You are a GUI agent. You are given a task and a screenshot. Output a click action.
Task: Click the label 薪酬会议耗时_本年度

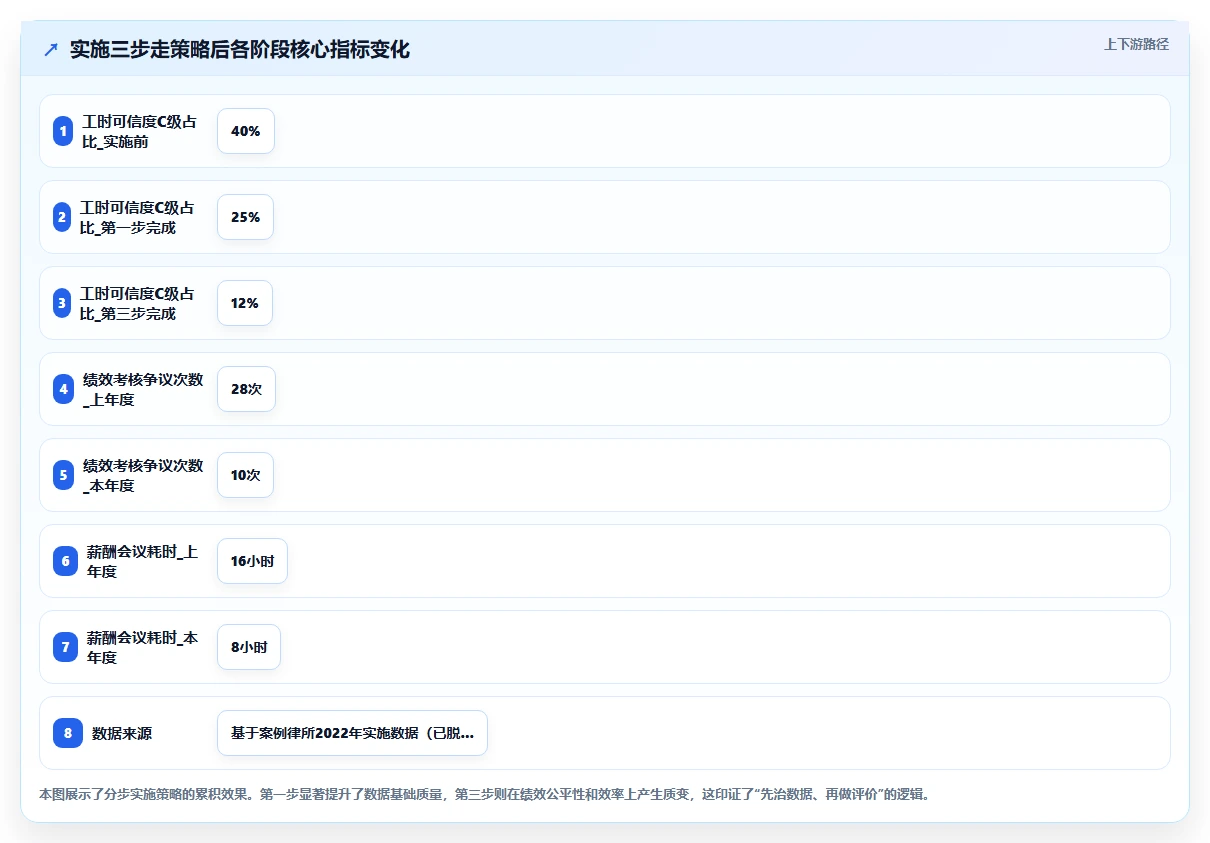(142, 647)
